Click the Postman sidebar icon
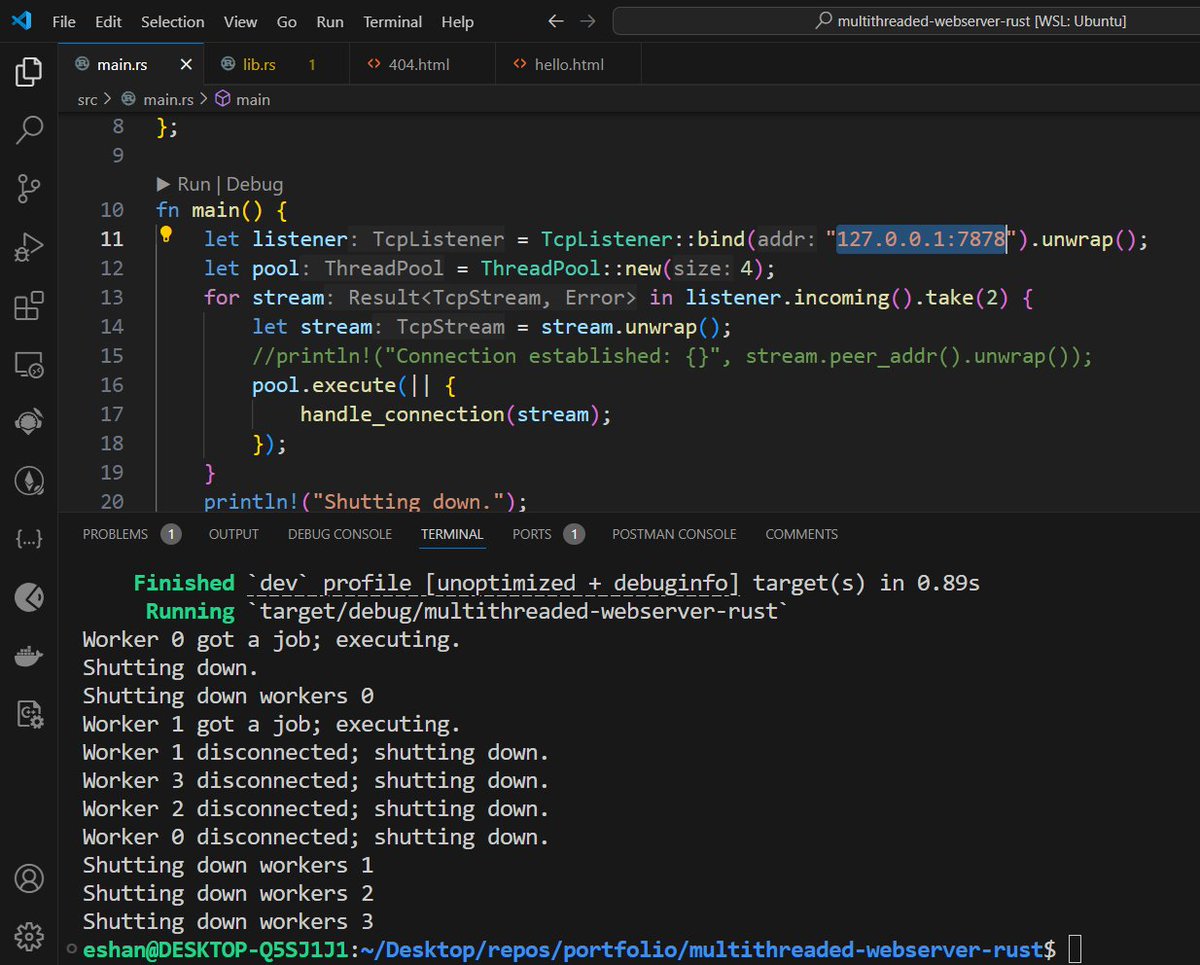The height and width of the screenshot is (965, 1200). point(28,597)
